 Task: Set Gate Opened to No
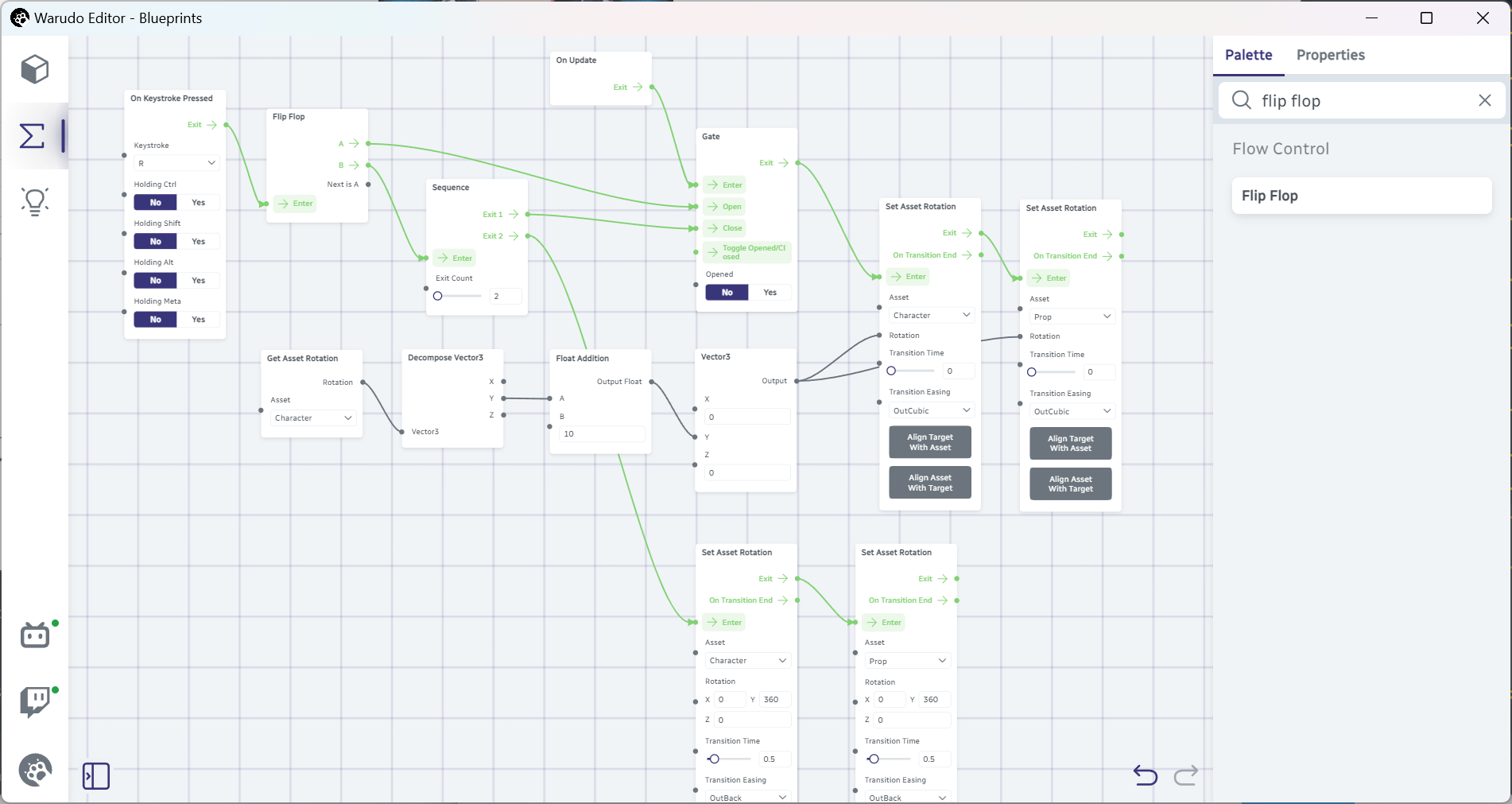[727, 293]
